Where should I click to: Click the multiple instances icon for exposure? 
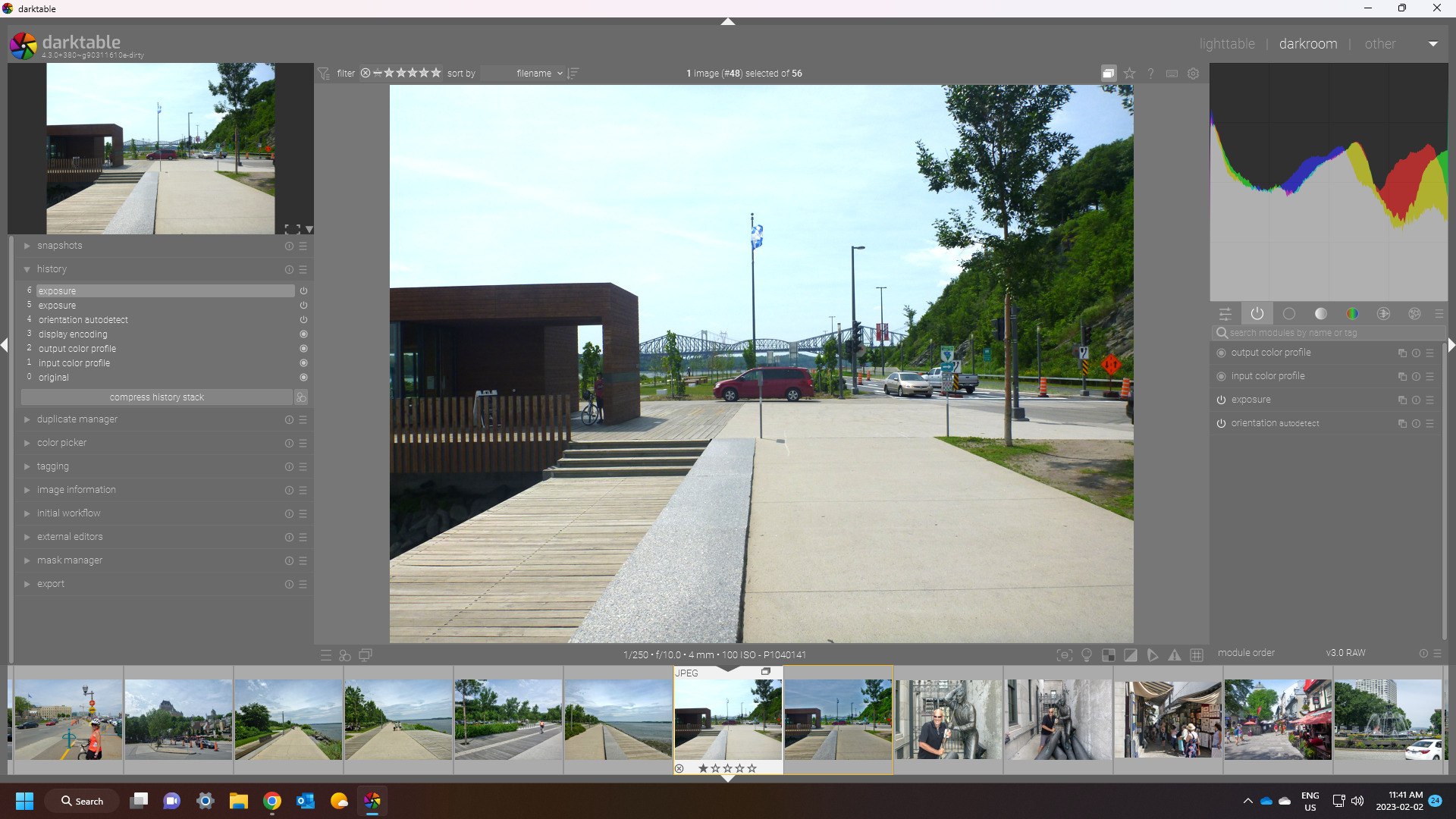click(x=1402, y=400)
